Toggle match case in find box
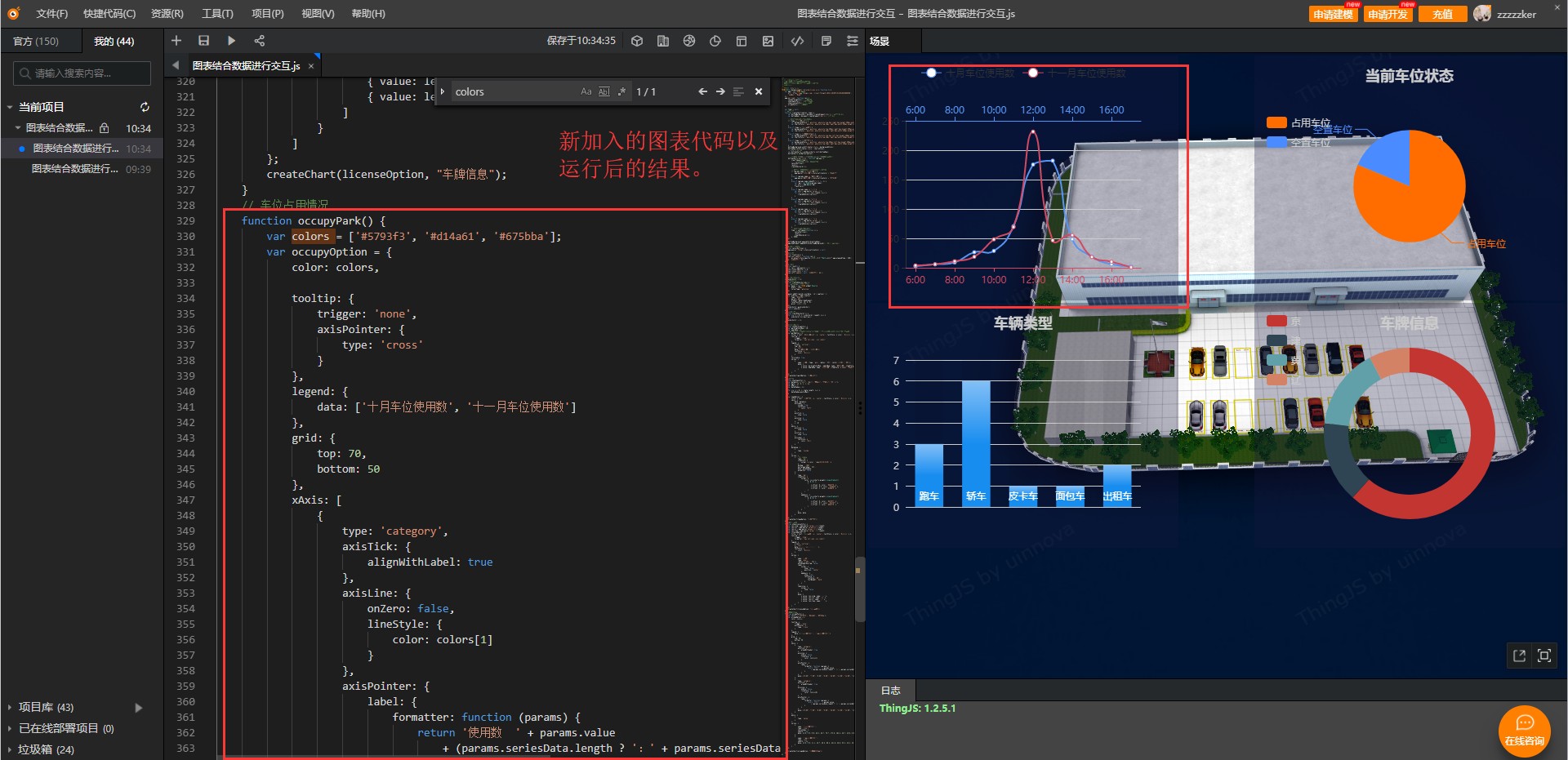The height and width of the screenshot is (760, 1568). pyautogui.click(x=586, y=91)
